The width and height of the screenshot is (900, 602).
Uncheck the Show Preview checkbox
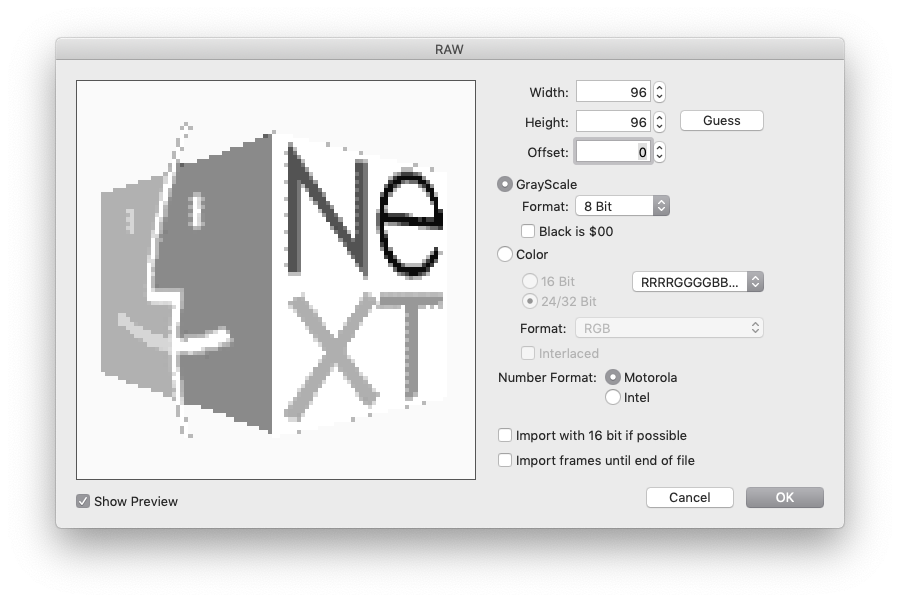[x=83, y=501]
